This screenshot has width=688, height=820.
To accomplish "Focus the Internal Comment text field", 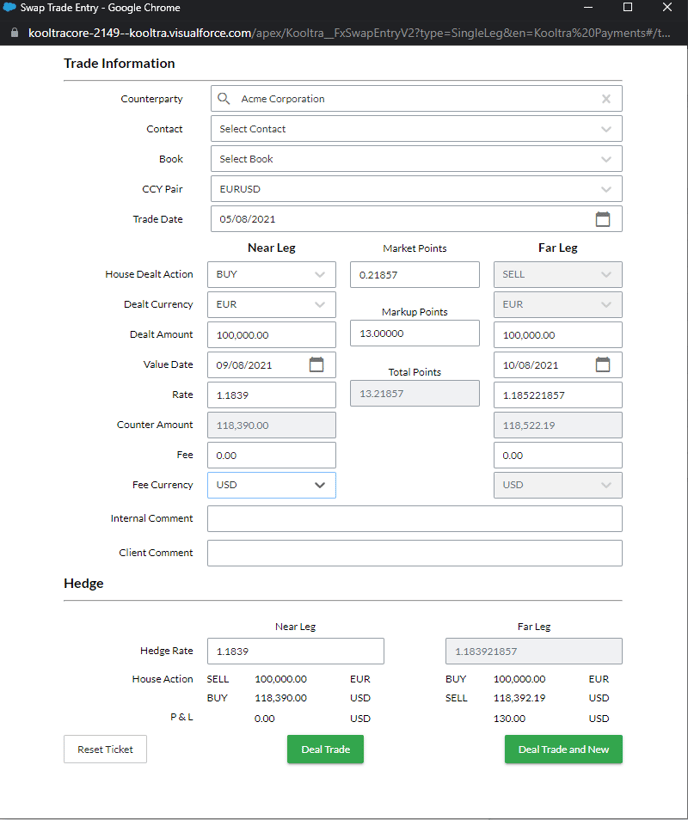I will pyautogui.click(x=414, y=519).
